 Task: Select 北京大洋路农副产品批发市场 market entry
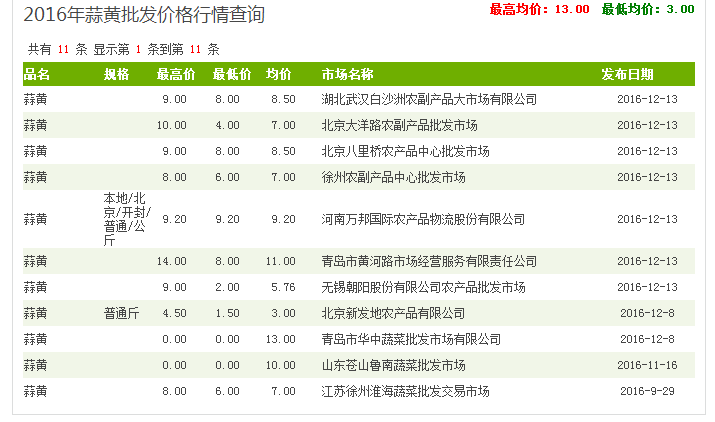tap(399, 125)
